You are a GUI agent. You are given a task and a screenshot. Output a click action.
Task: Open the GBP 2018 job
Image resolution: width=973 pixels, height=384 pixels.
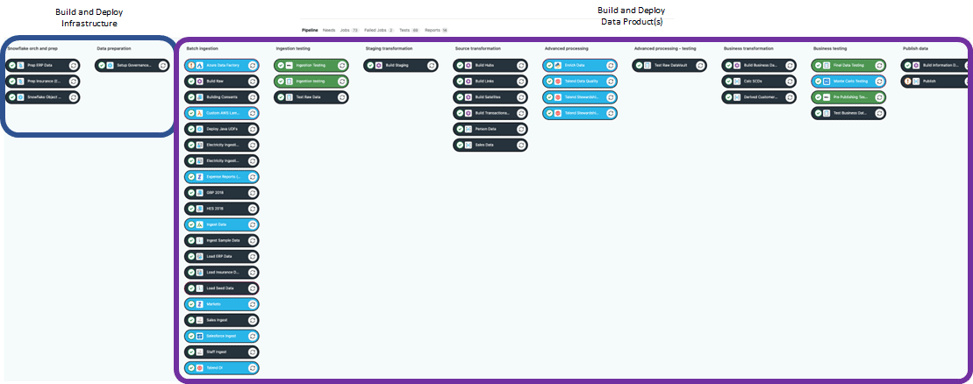click(x=222, y=193)
